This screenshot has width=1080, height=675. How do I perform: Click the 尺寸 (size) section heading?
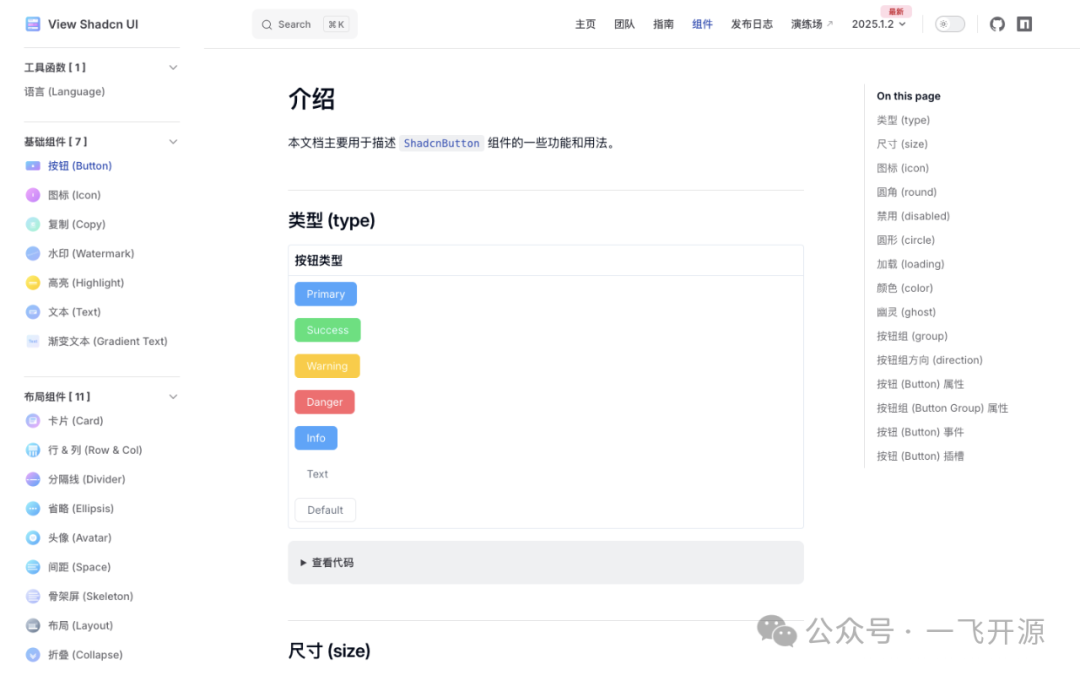[x=329, y=651]
